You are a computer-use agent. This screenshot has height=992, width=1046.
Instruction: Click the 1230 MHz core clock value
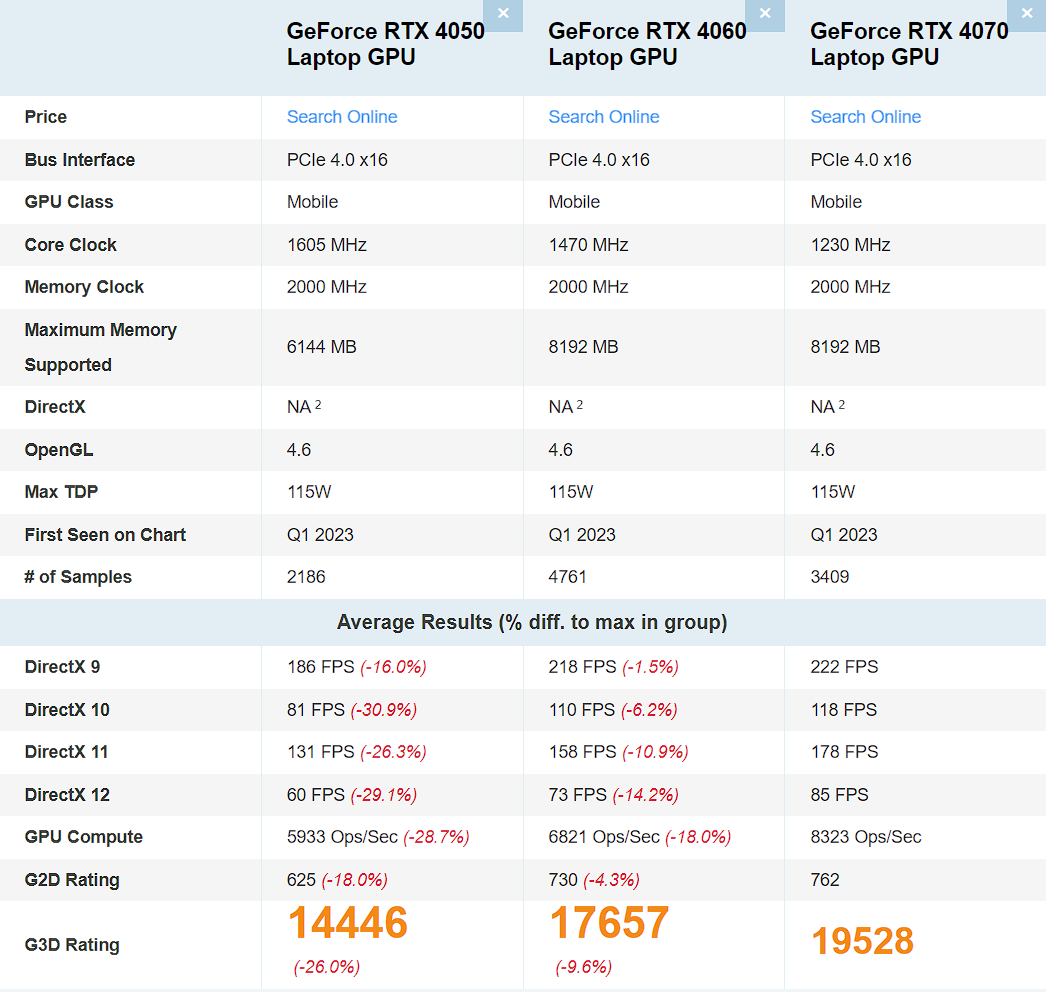click(850, 245)
